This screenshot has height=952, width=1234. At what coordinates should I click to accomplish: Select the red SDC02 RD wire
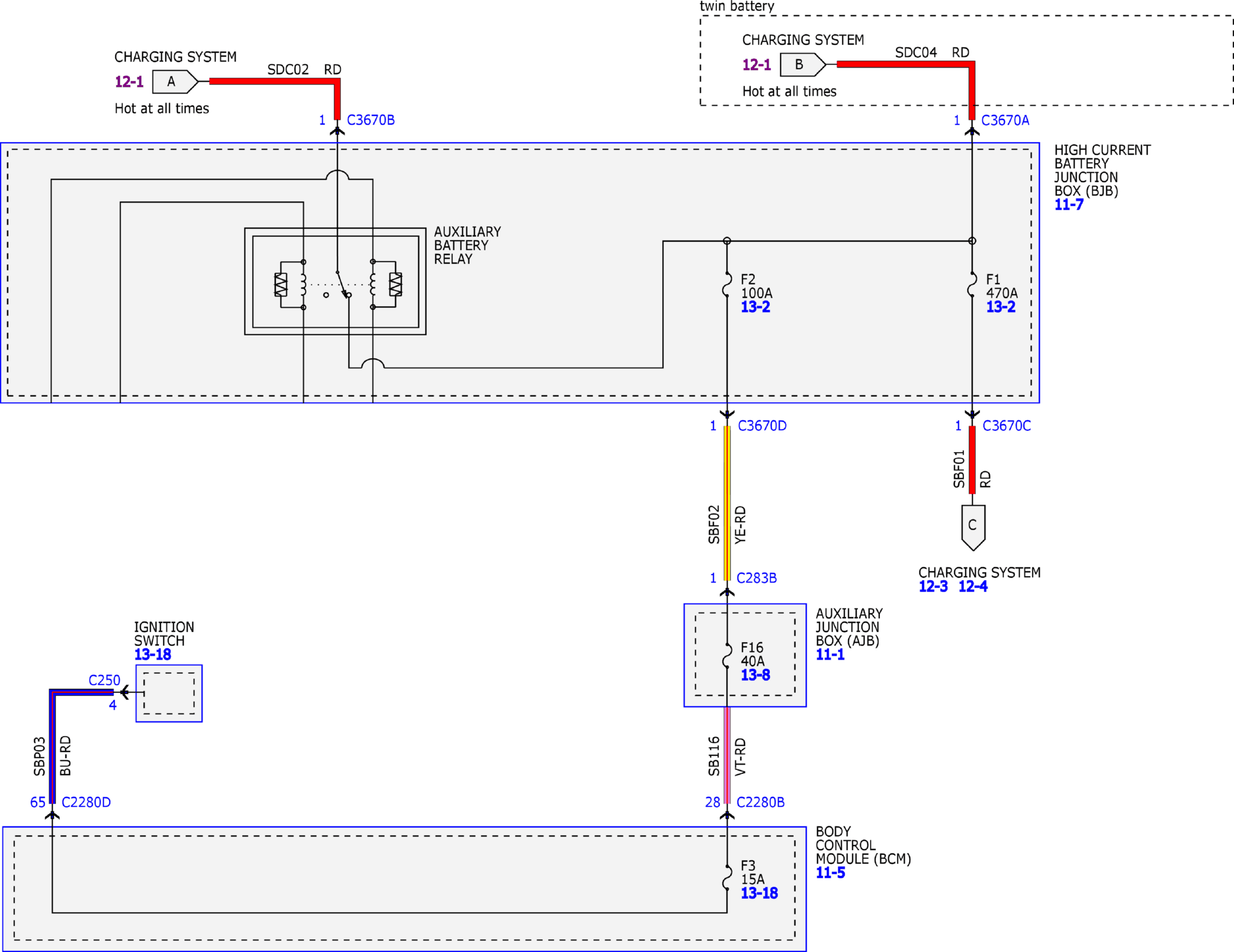(275, 82)
